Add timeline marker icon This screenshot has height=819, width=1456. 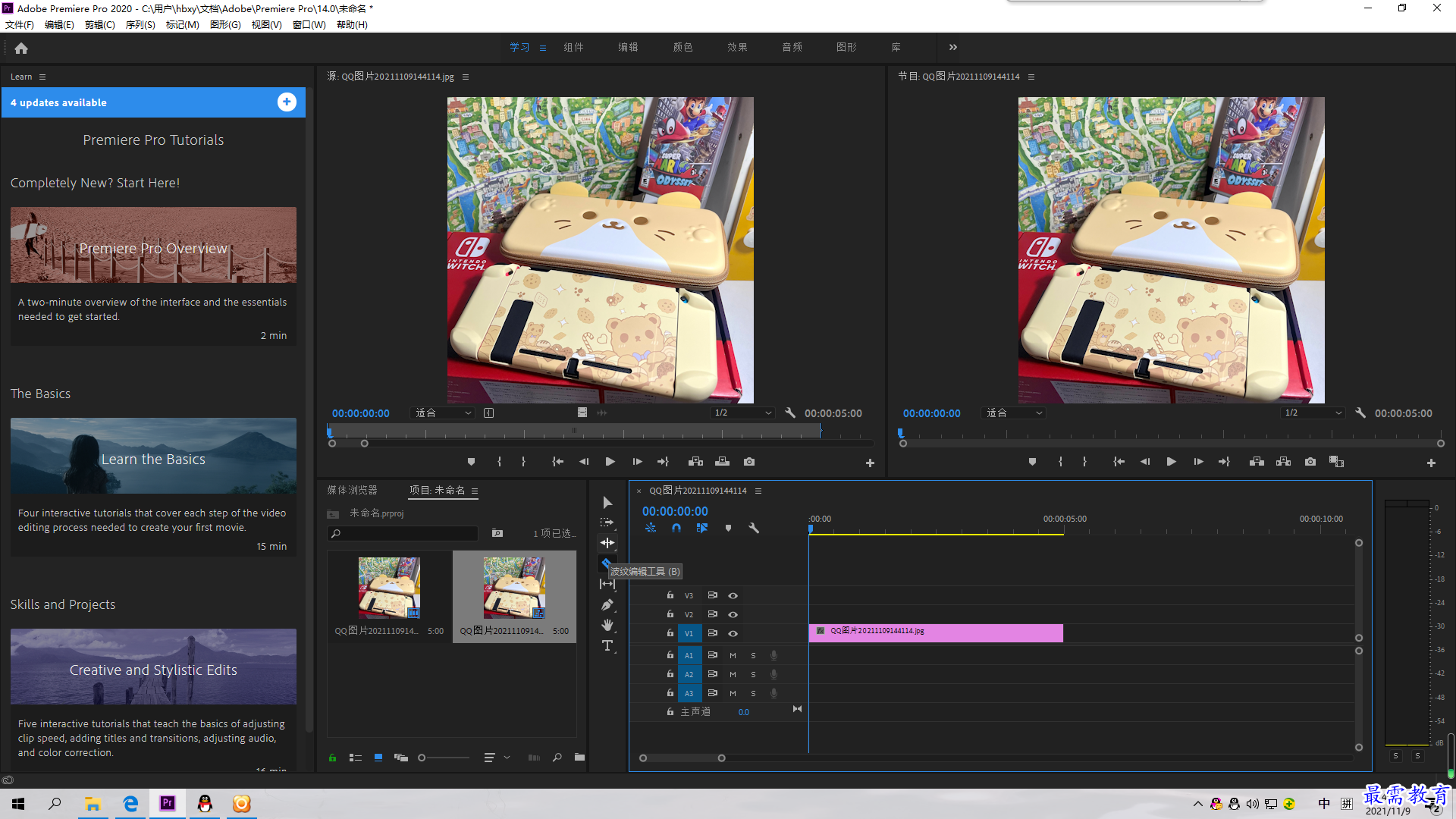[728, 528]
